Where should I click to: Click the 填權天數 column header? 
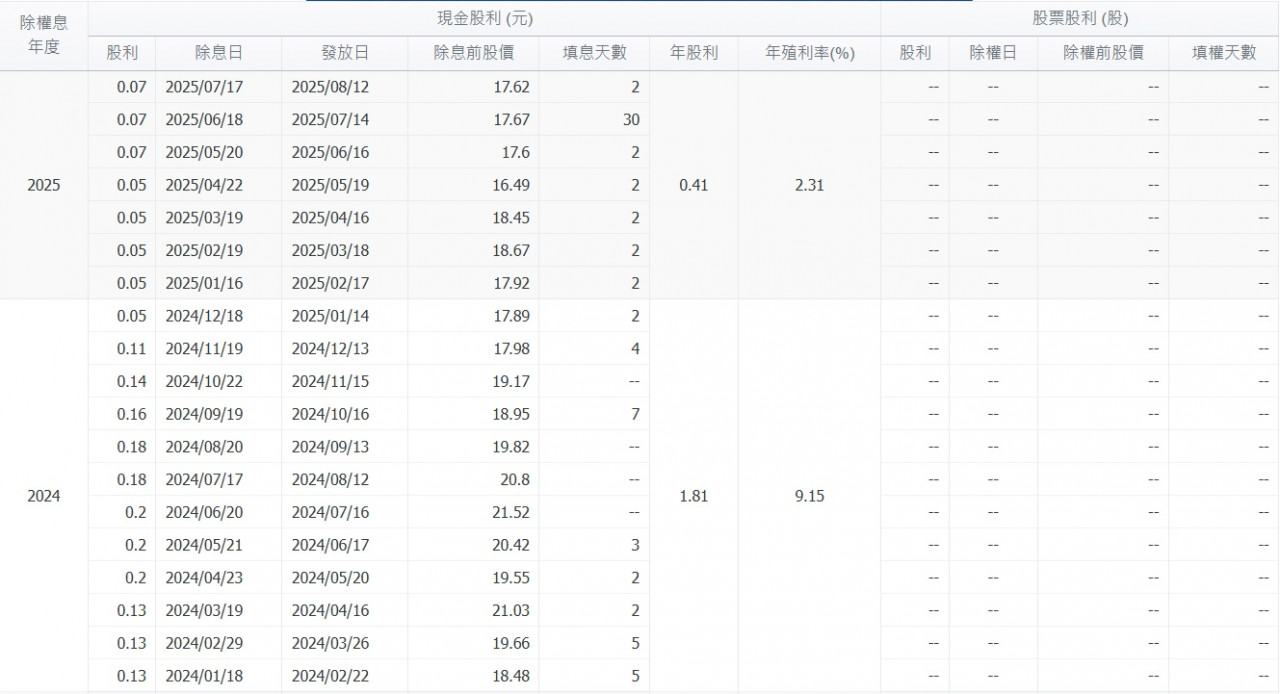pos(1224,53)
